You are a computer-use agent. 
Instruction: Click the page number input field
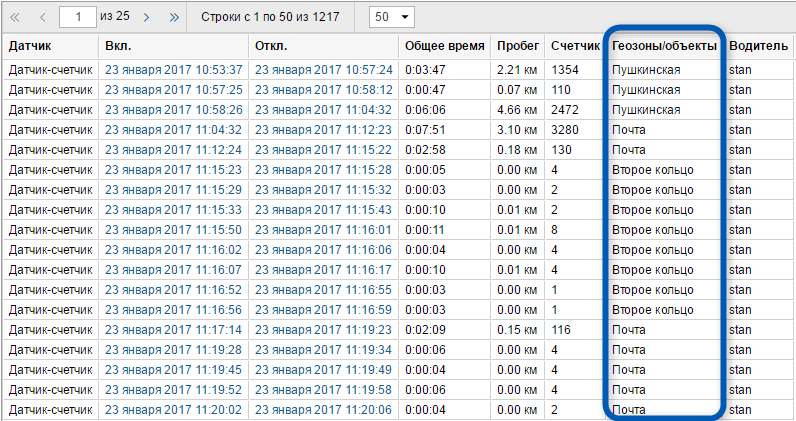tap(78, 17)
